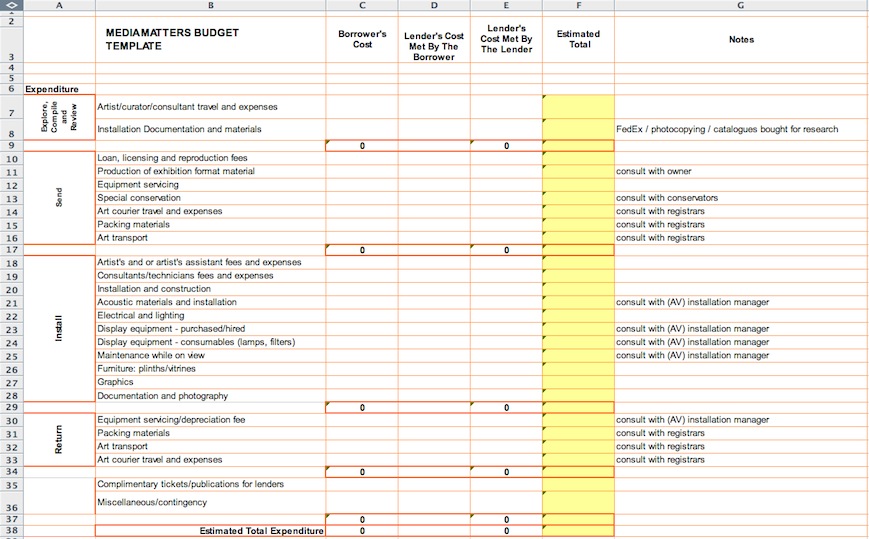Click Furniture: plinths/vitrines cell
This screenshot has height=539, width=869.
(x=211, y=368)
